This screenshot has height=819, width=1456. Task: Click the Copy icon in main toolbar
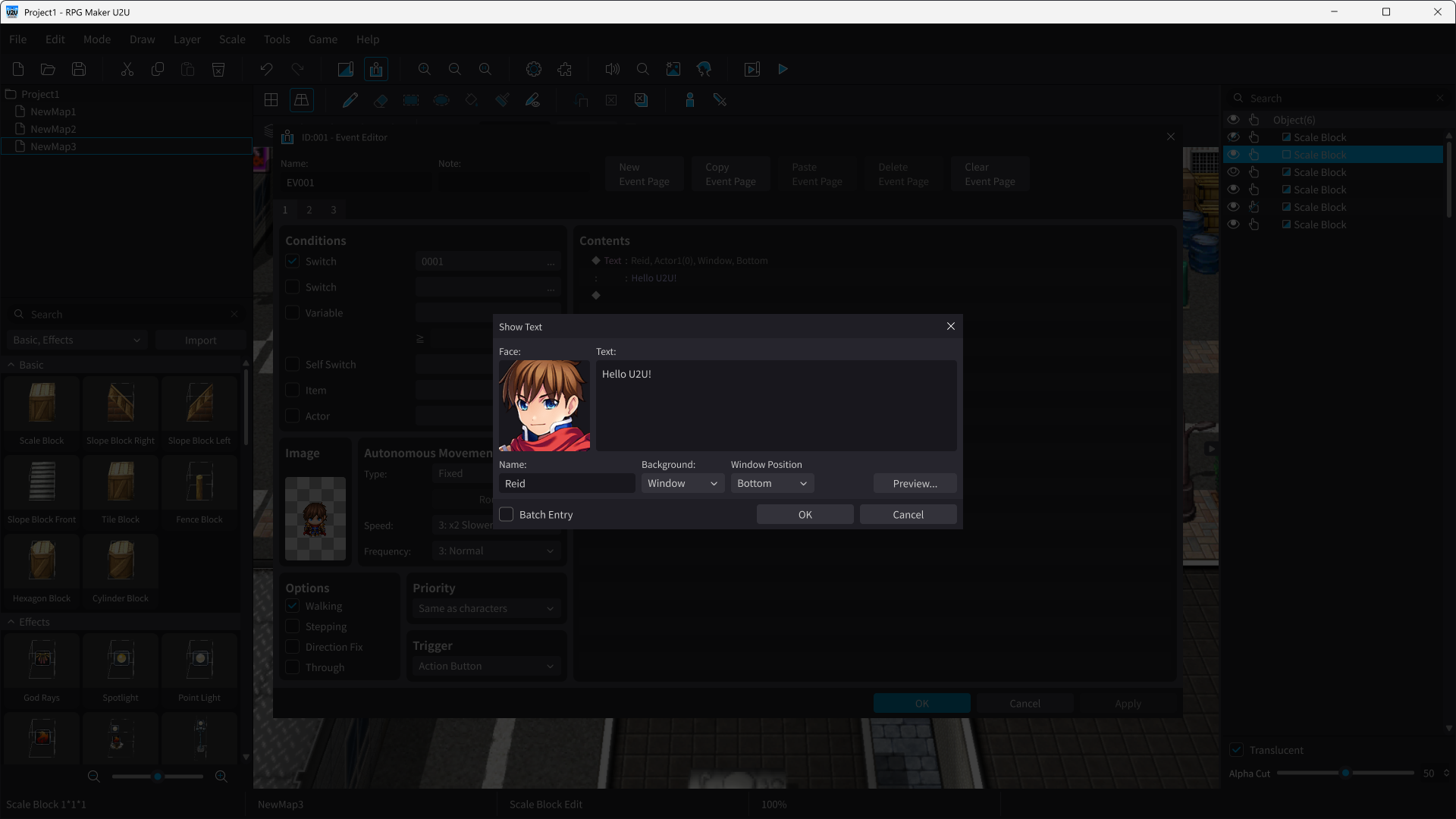click(158, 69)
